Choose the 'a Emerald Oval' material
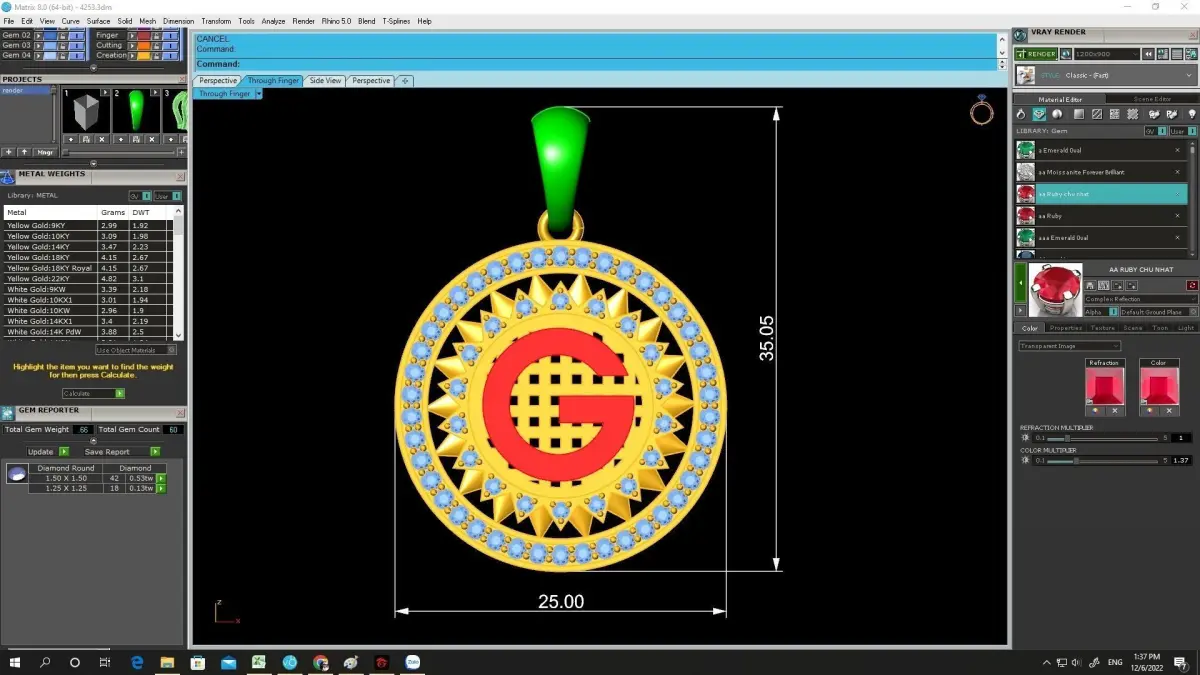 point(1101,150)
